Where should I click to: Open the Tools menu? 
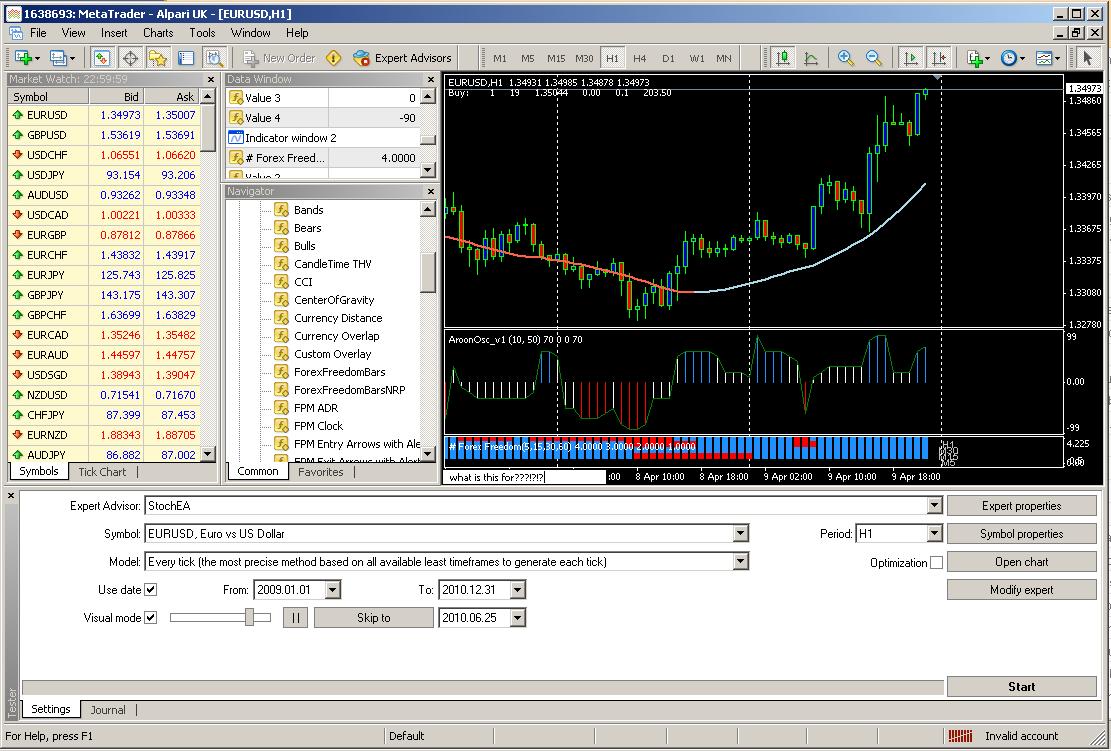tap(202, 33)
